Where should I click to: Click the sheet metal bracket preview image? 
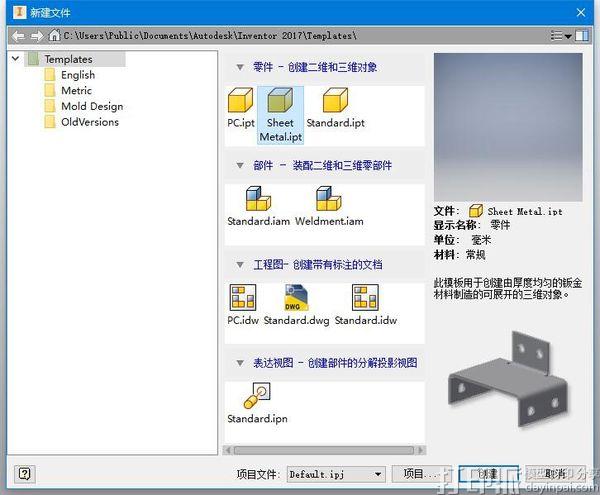click(x=508, y=379)
